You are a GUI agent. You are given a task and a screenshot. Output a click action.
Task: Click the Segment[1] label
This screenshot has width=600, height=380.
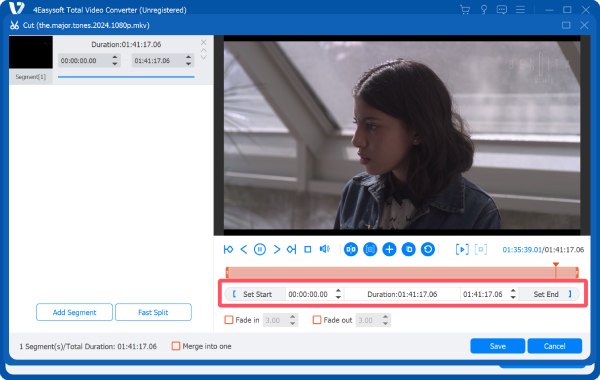(31, 77)
